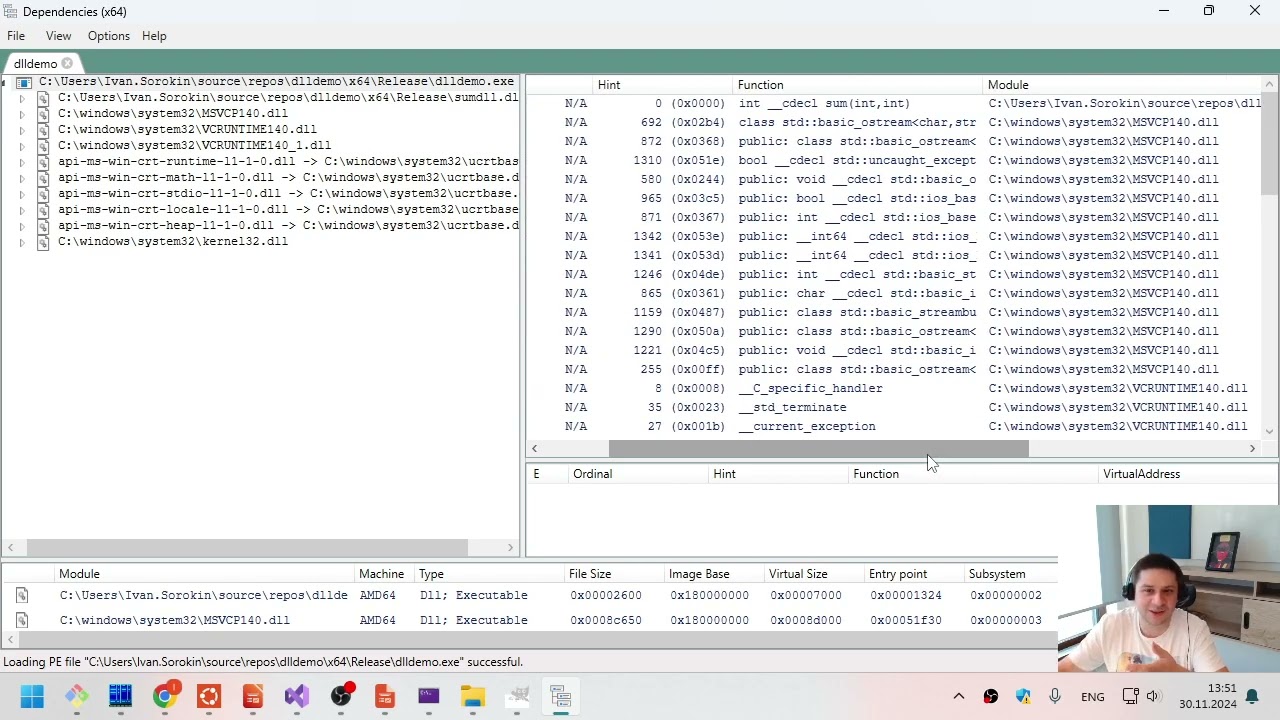Open Visual Studio from the taskbar

(297, 696)
